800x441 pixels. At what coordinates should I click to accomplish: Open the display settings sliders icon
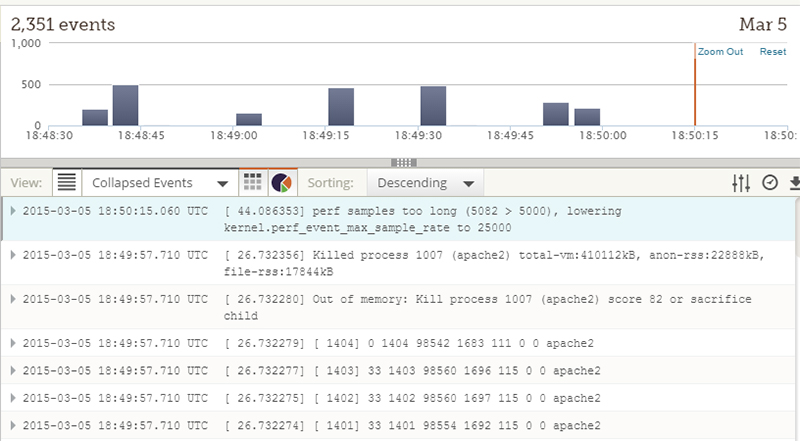(741, 183)
